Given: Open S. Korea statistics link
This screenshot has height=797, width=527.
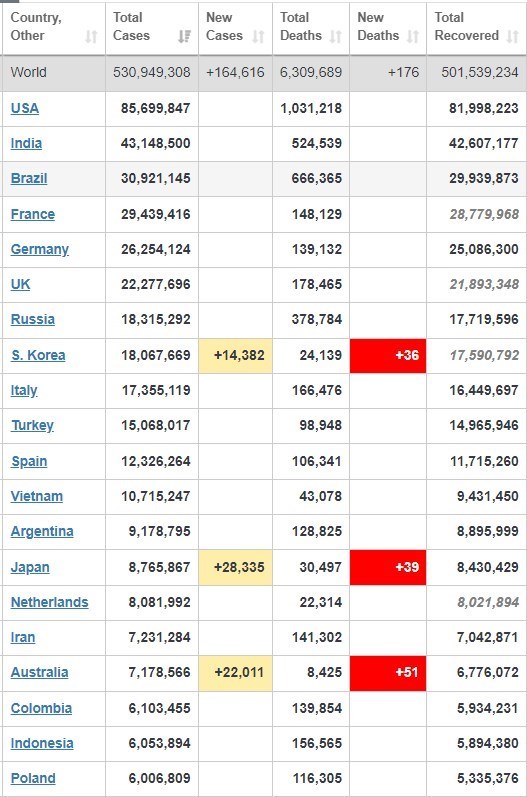Looking at the screenshot, I should (38, 355).
